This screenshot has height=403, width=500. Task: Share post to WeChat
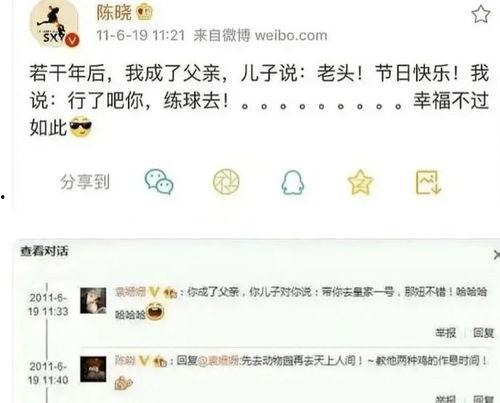(x=159, y=182)
